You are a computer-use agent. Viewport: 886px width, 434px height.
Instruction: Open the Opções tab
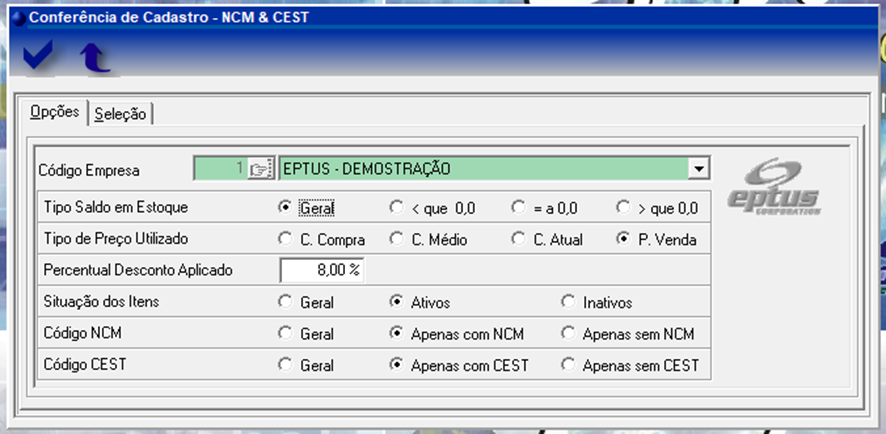coord(54,112)
